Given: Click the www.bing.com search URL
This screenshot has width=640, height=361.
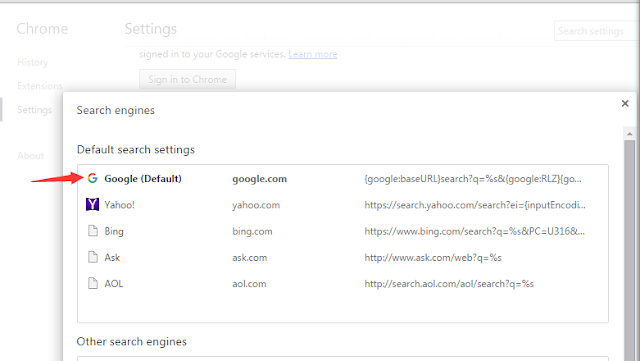Looking at the screenshot, I should 475,231.
